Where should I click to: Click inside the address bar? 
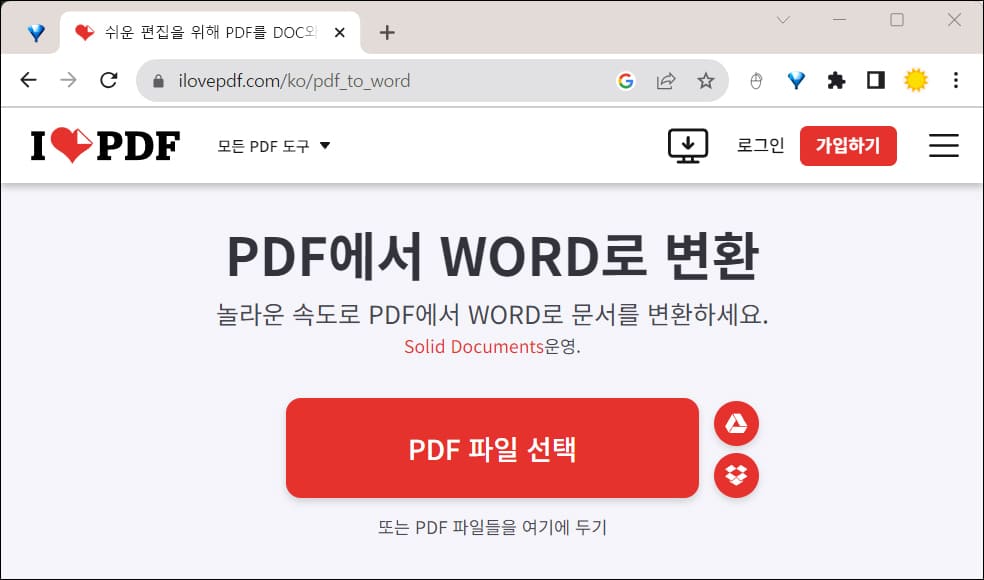(x=300, y=80)
